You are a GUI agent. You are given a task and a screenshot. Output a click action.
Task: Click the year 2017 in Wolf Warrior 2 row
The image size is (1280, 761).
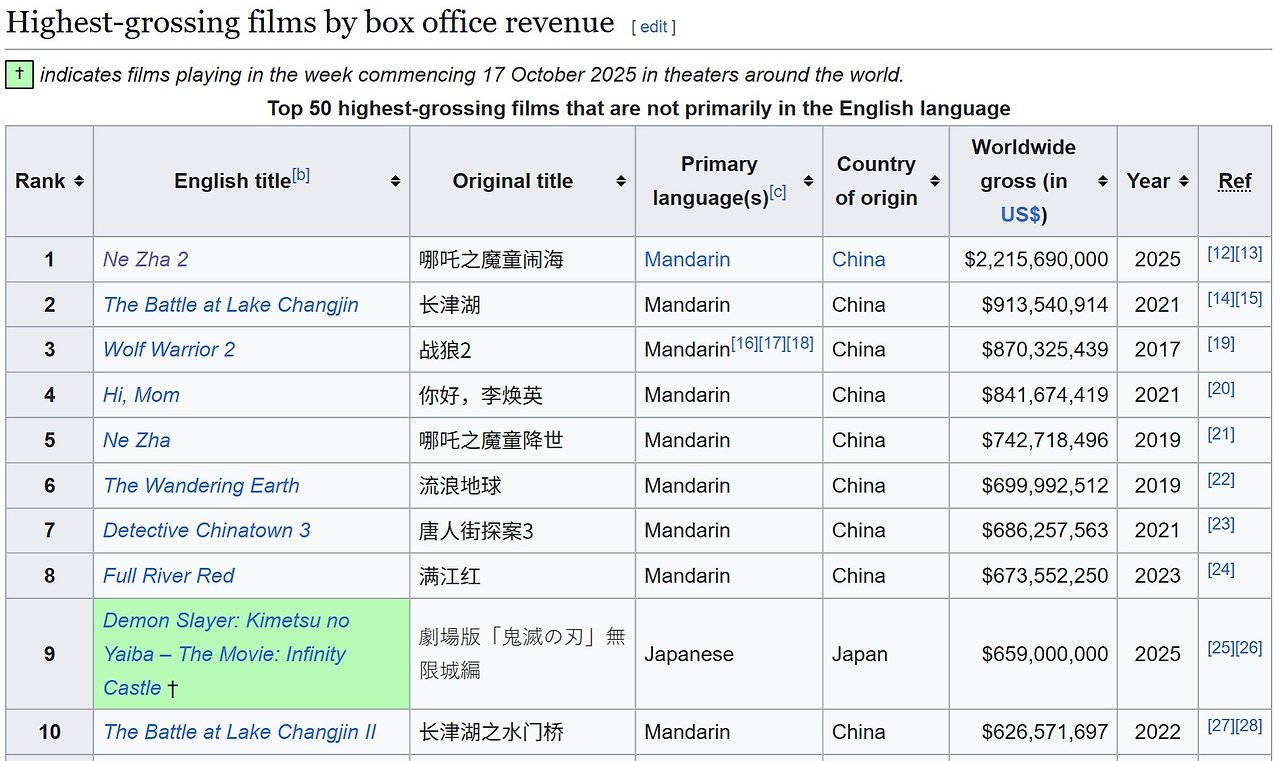click(1157, 349)
